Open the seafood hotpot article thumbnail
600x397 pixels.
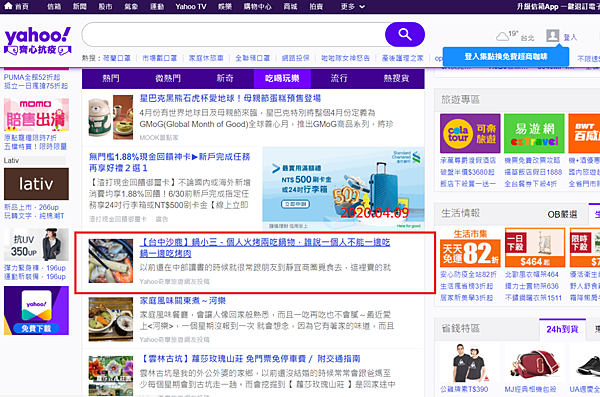point(111,261)
